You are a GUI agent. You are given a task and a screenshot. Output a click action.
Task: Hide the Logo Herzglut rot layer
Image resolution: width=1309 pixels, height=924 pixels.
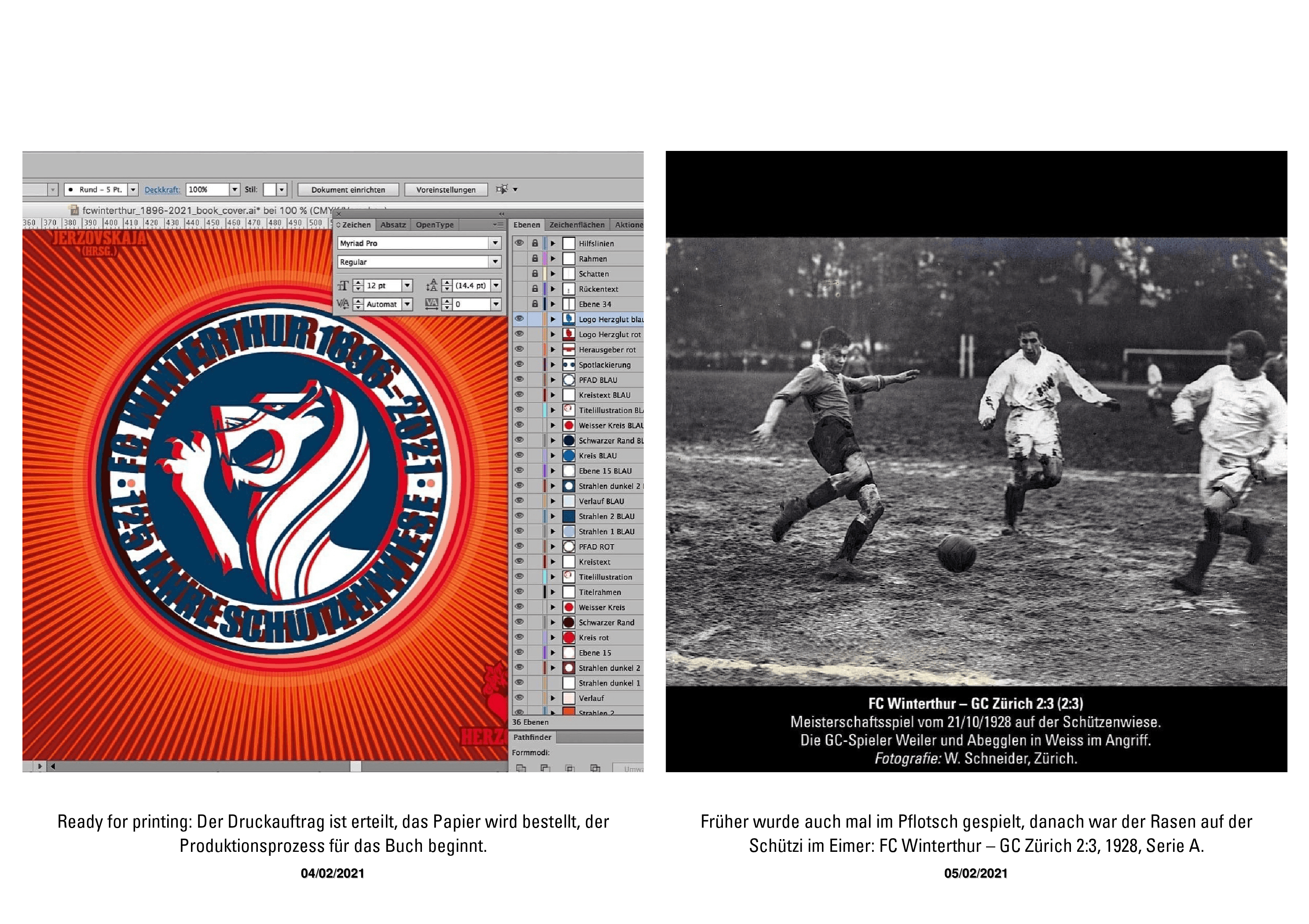519,334
